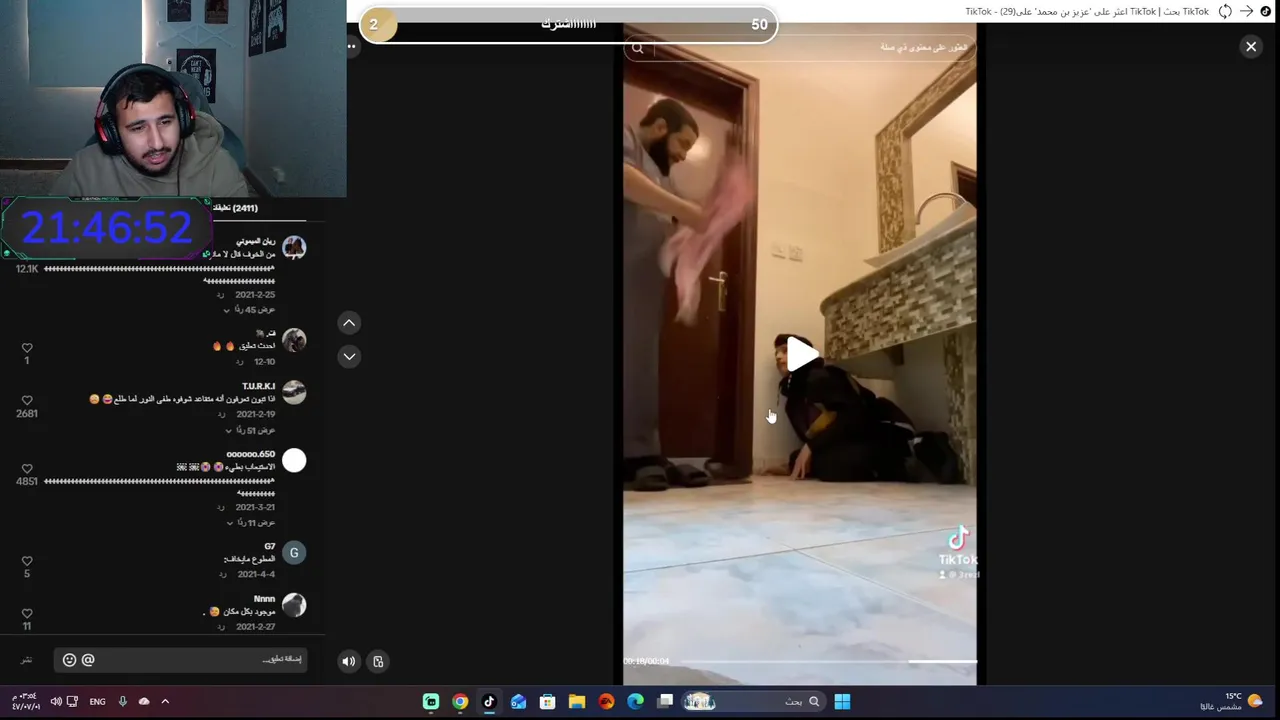Screen dimensions: 1280x720
Task: Open the system volume tray icon
Action: [56, 702]
